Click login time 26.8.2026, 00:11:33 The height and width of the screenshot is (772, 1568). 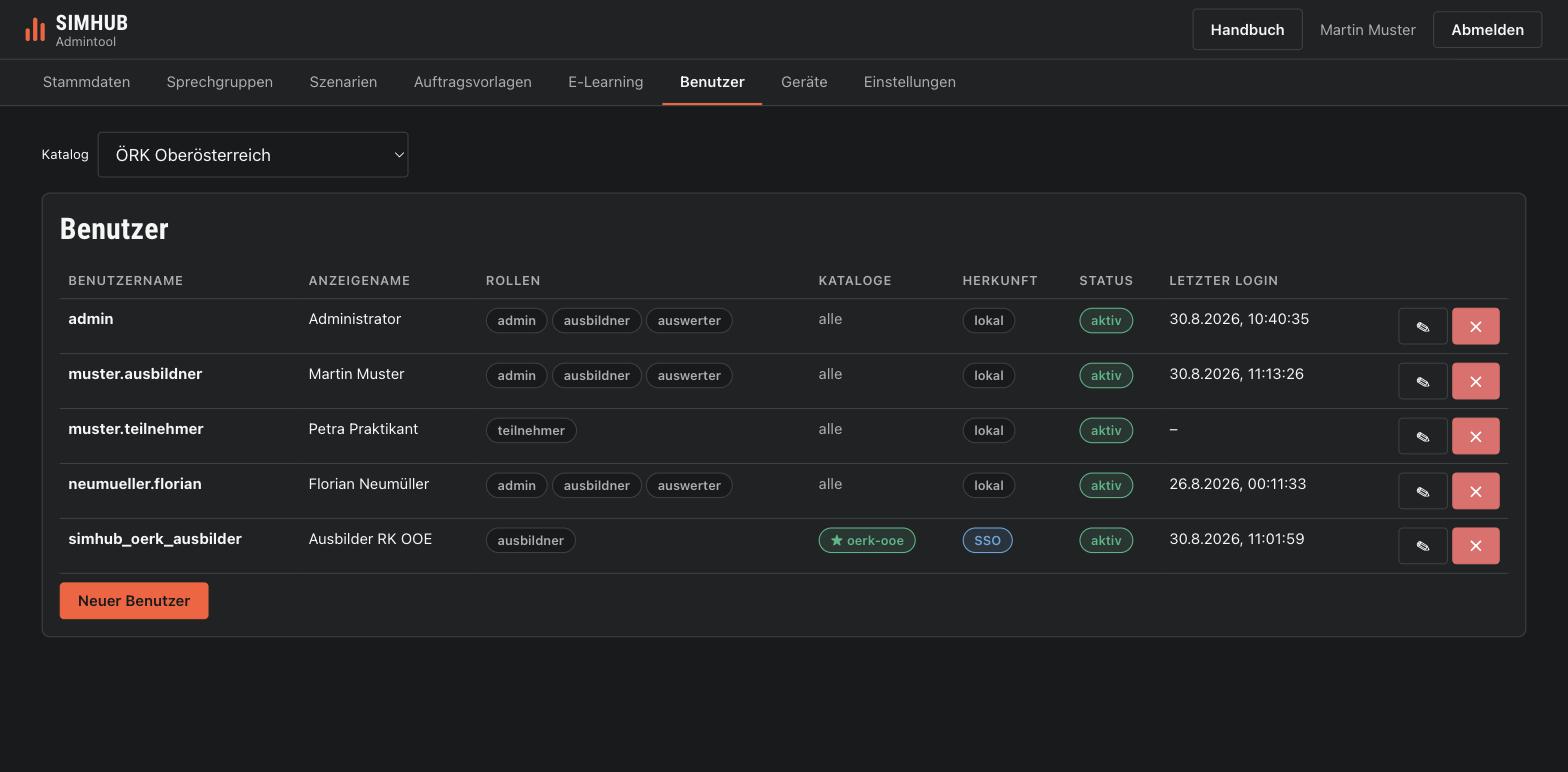coord(1237,484)
